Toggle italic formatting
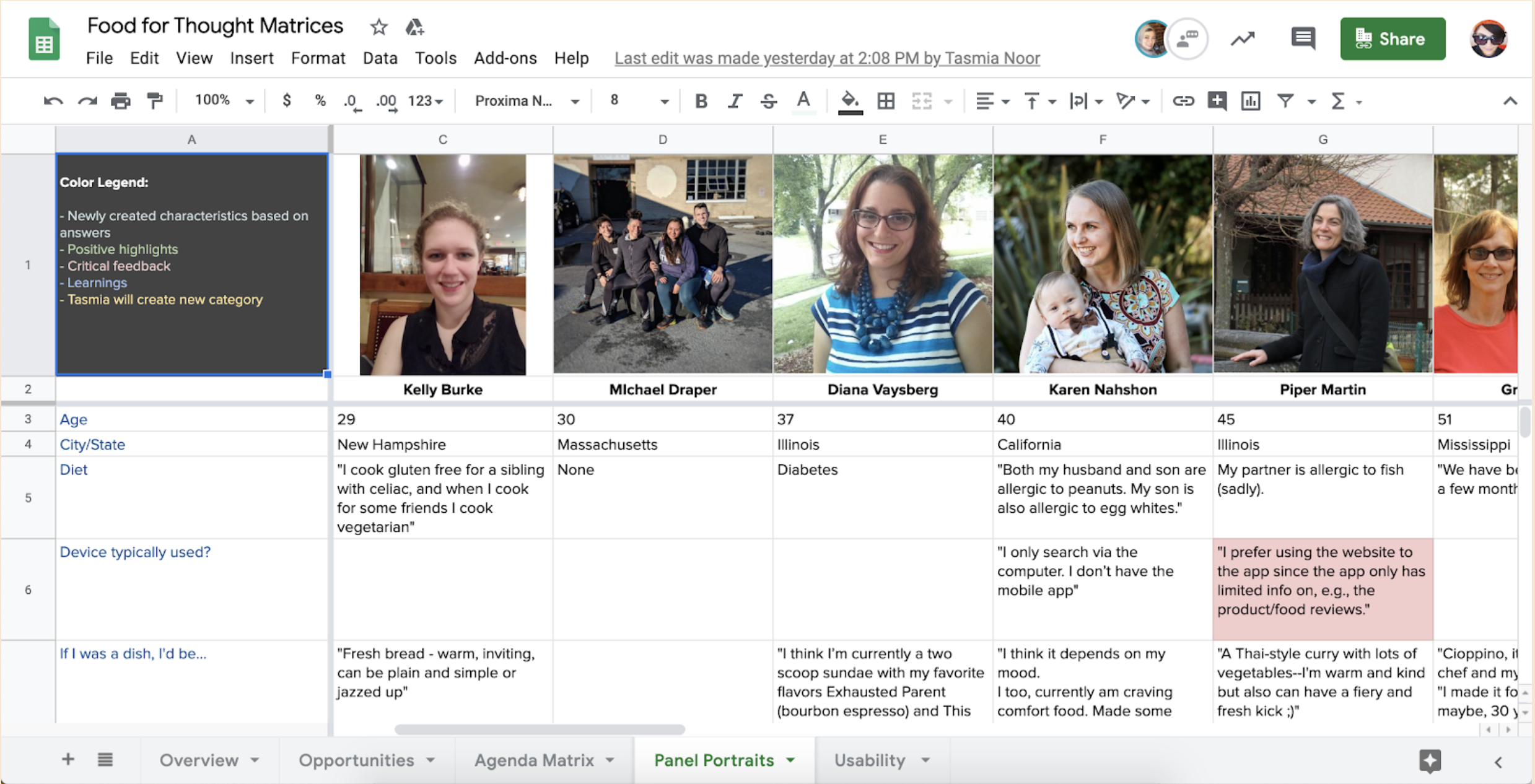 point(735,101)
